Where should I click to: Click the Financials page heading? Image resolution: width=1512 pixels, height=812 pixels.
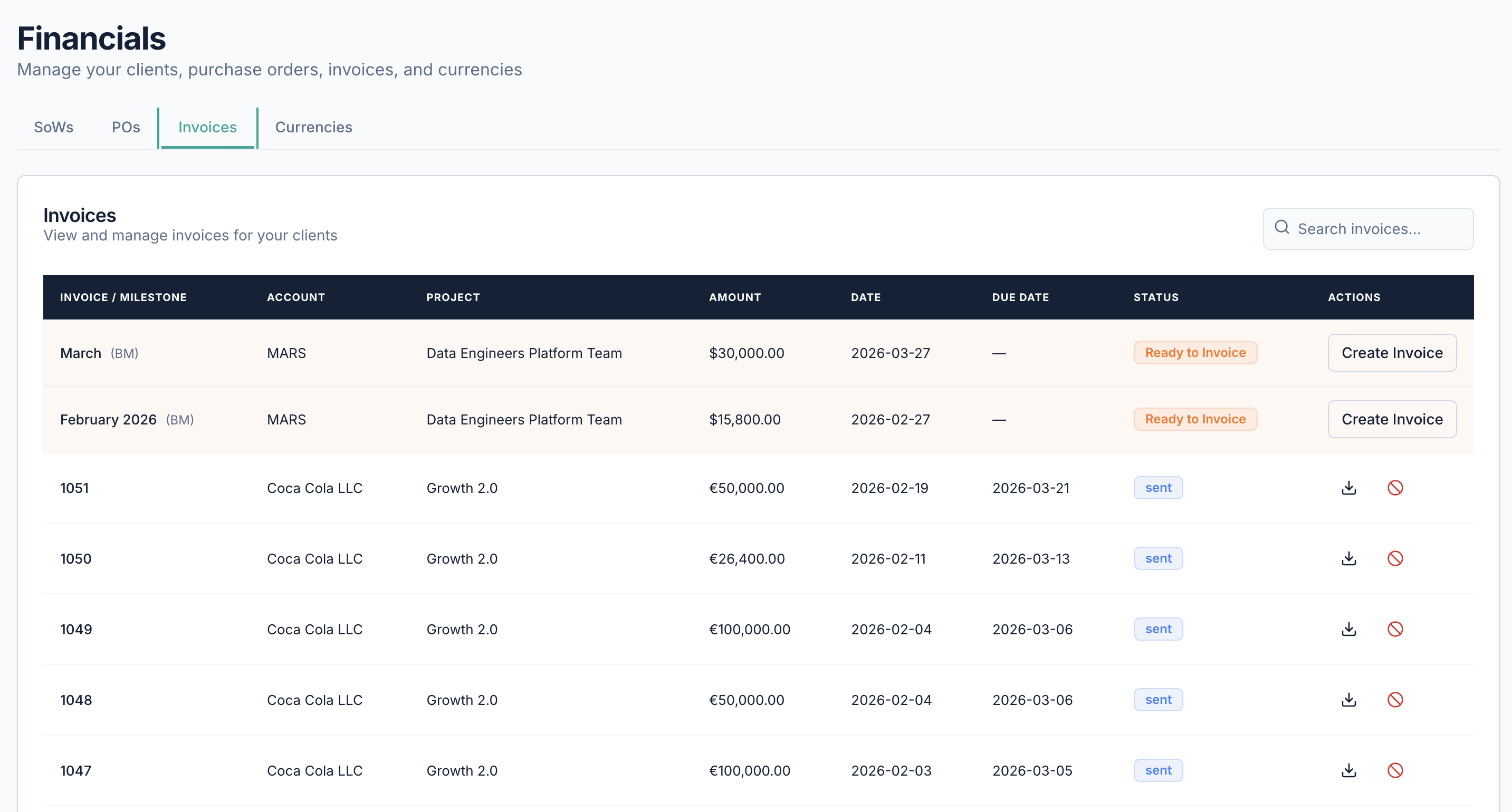click(92, 38)
